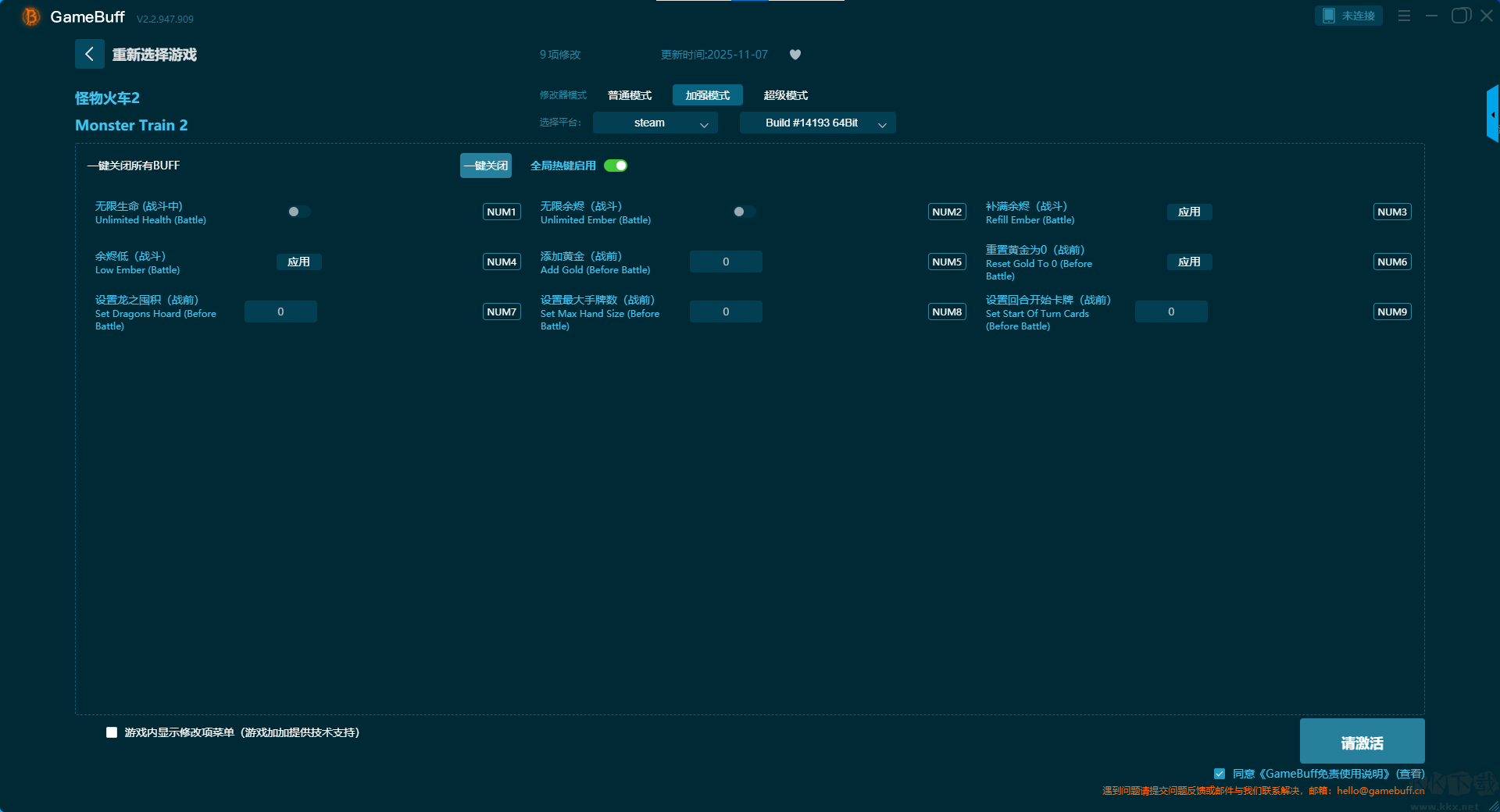Toggle Unlimited Ember (Battle) switch
The image size is (1500, 812).
(x=743, y=212)
